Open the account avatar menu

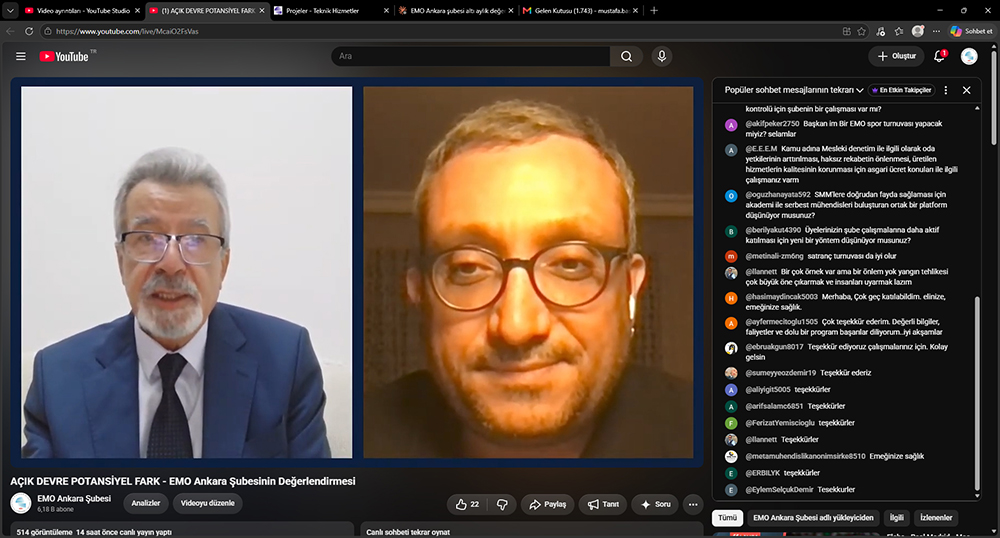(969, 56)
